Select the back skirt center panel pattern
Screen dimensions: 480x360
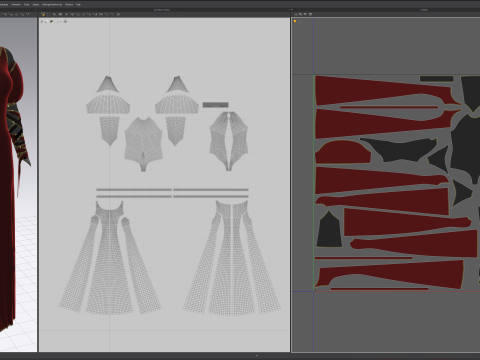232,260
